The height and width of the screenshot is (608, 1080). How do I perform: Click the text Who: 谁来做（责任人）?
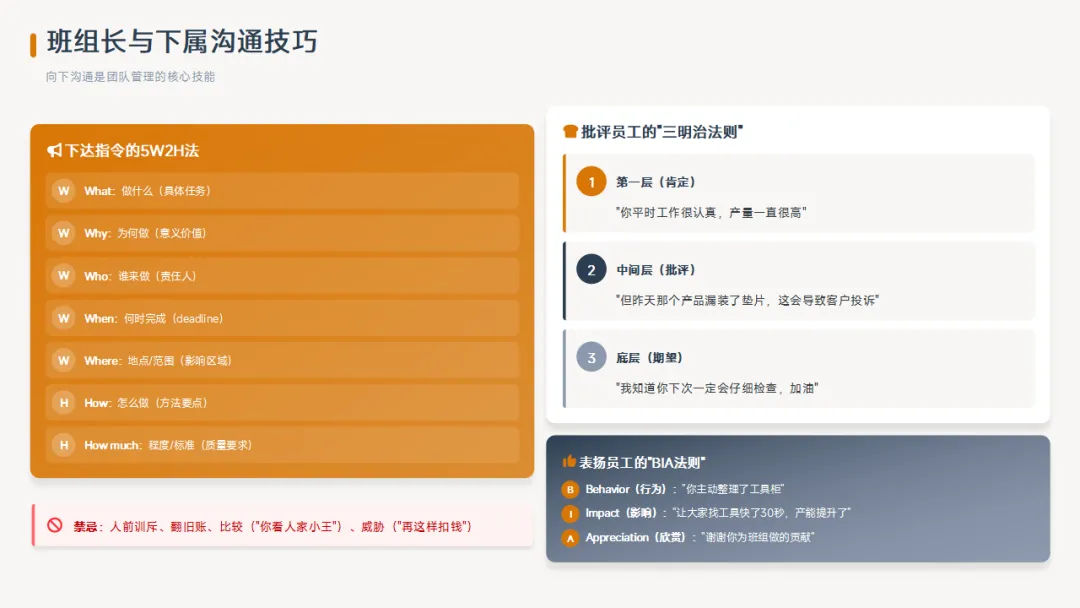point(141,275)
